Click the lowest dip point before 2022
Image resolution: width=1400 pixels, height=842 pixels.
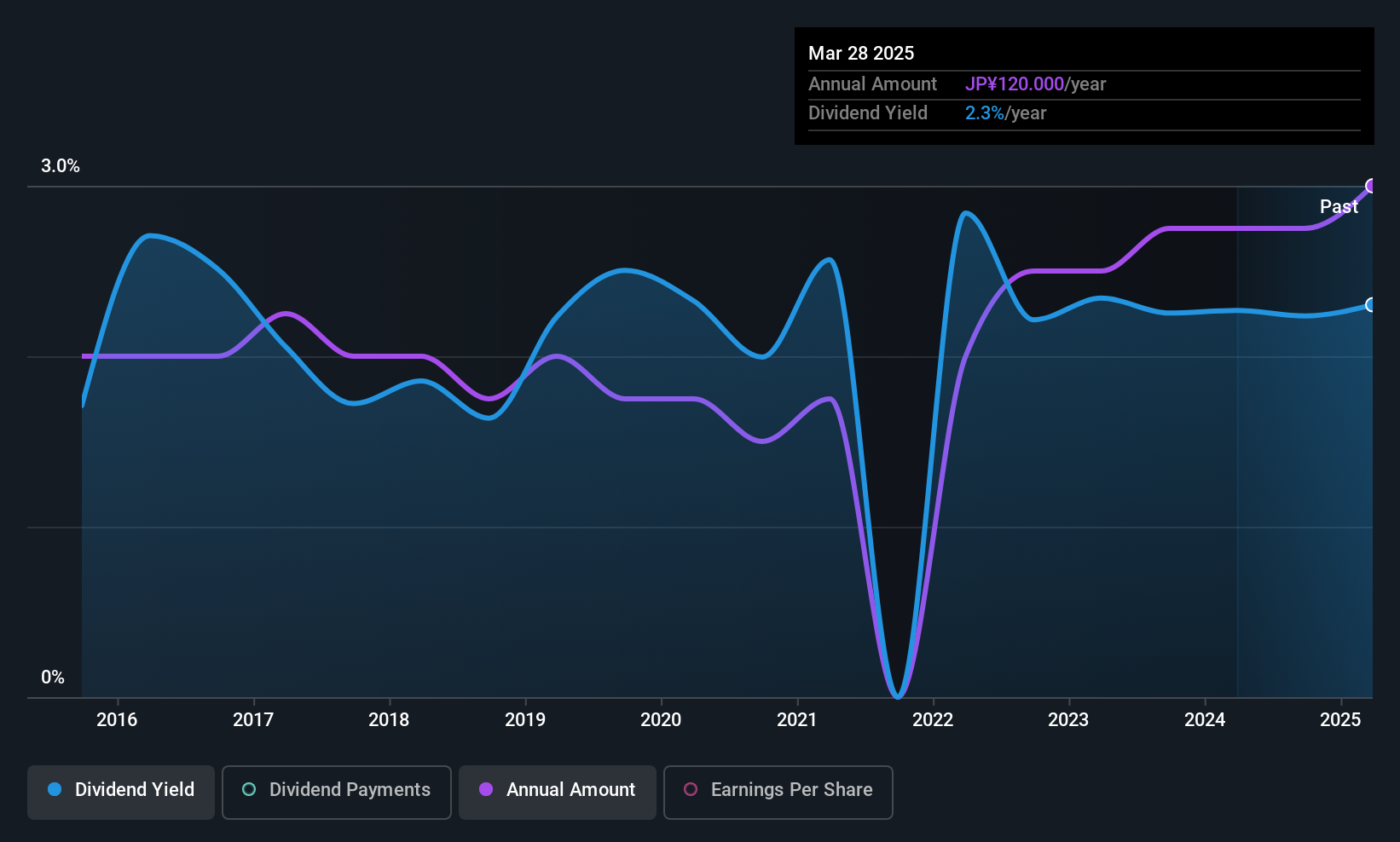pos(898,696)
